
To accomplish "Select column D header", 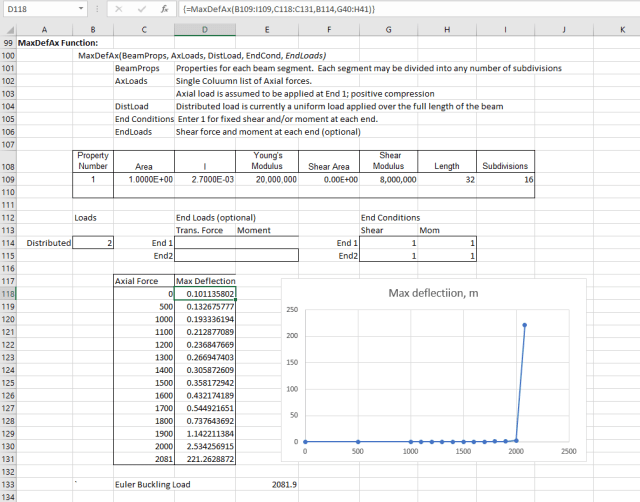I will (205, 31).
